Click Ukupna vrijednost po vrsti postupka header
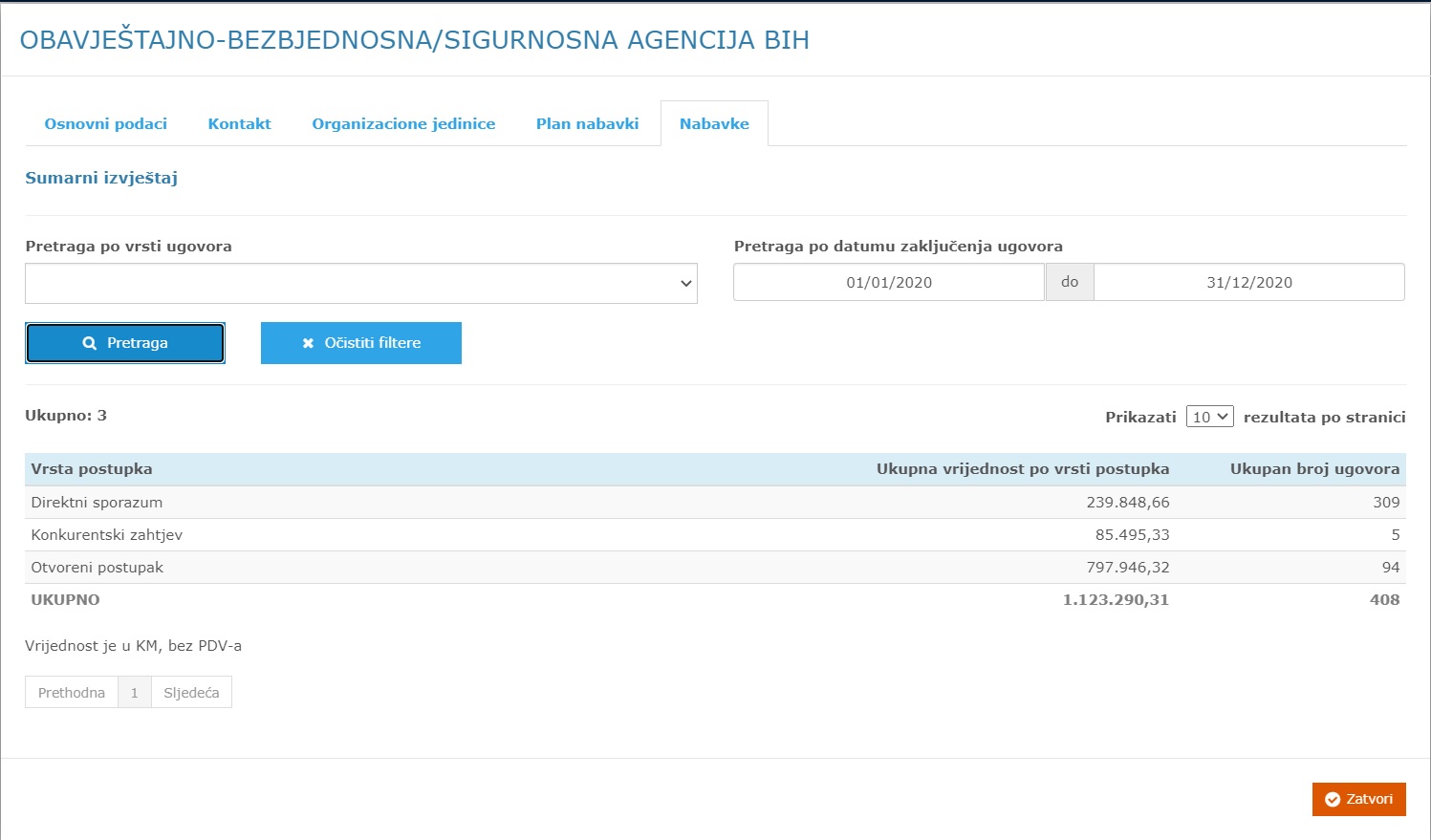The image size is (1431, 840). point(1023,469)
